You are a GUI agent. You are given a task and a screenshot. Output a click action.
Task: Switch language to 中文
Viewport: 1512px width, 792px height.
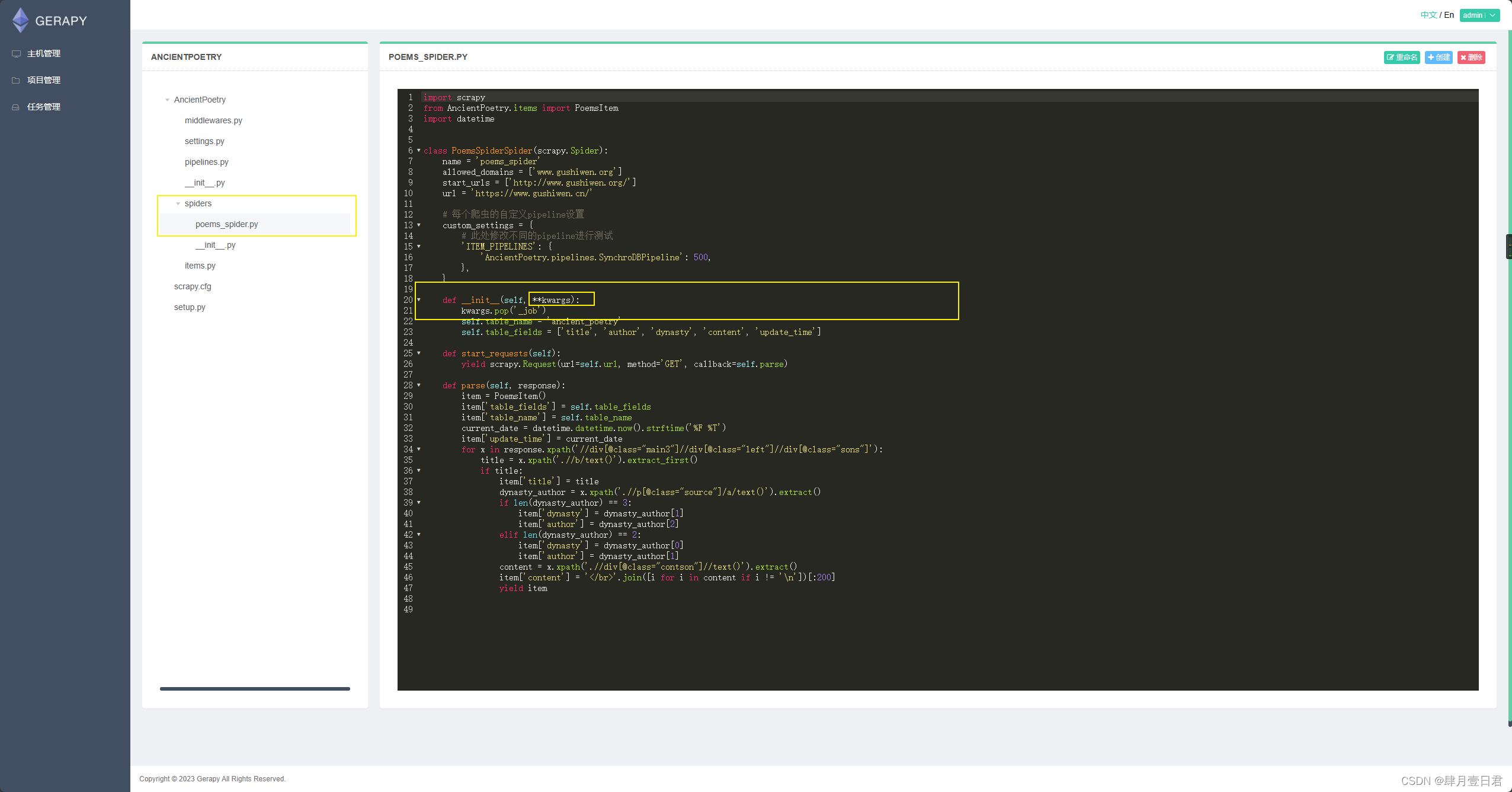(x=1428, y=15)
